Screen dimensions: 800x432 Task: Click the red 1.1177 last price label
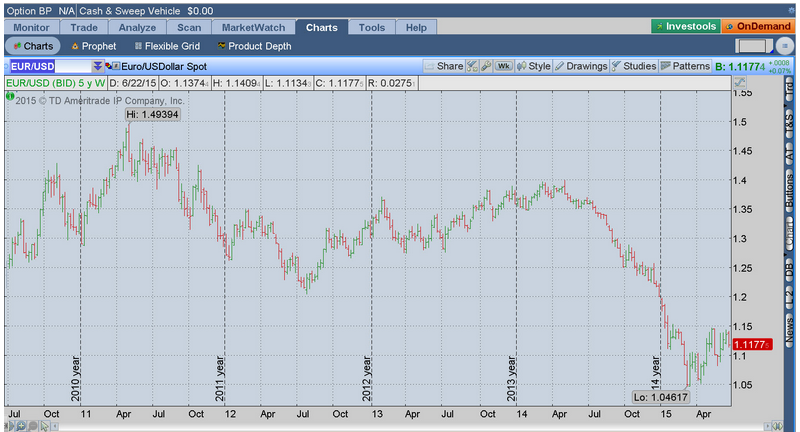click(752, 345)
